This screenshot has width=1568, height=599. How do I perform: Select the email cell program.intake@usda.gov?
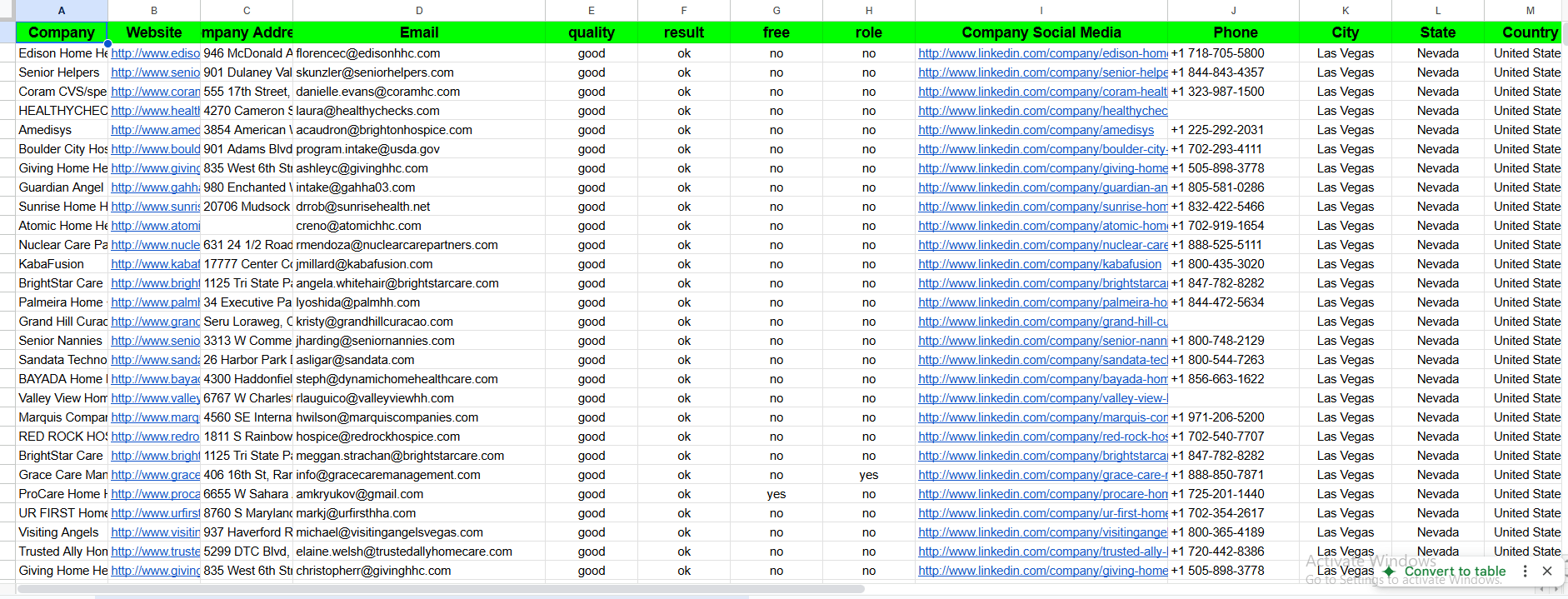419,149
